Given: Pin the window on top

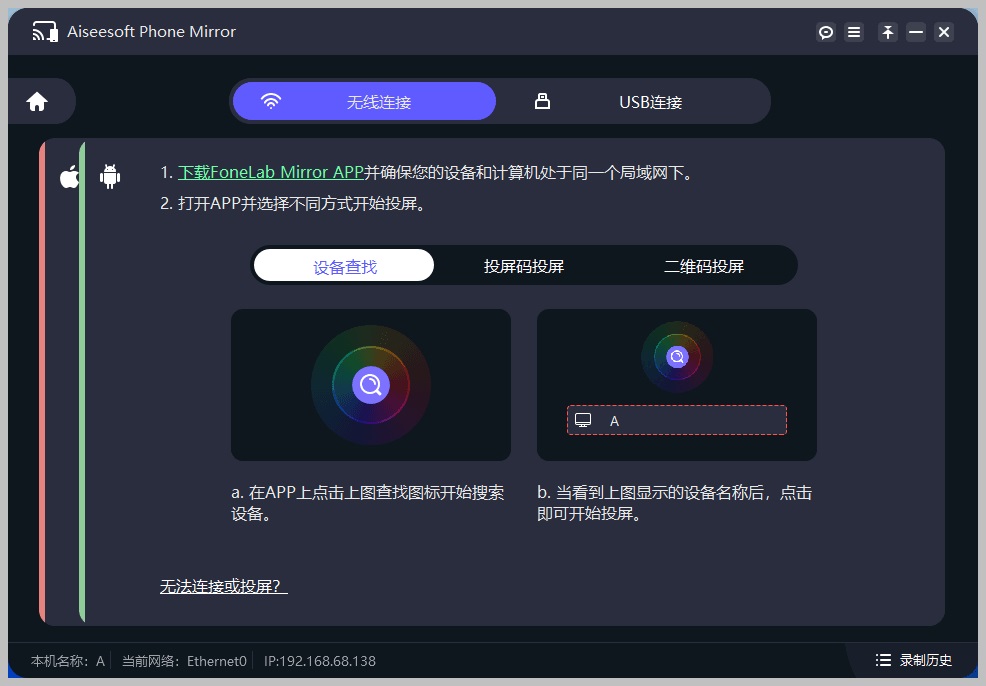Looking at the screenshot, I should (888, 32).
